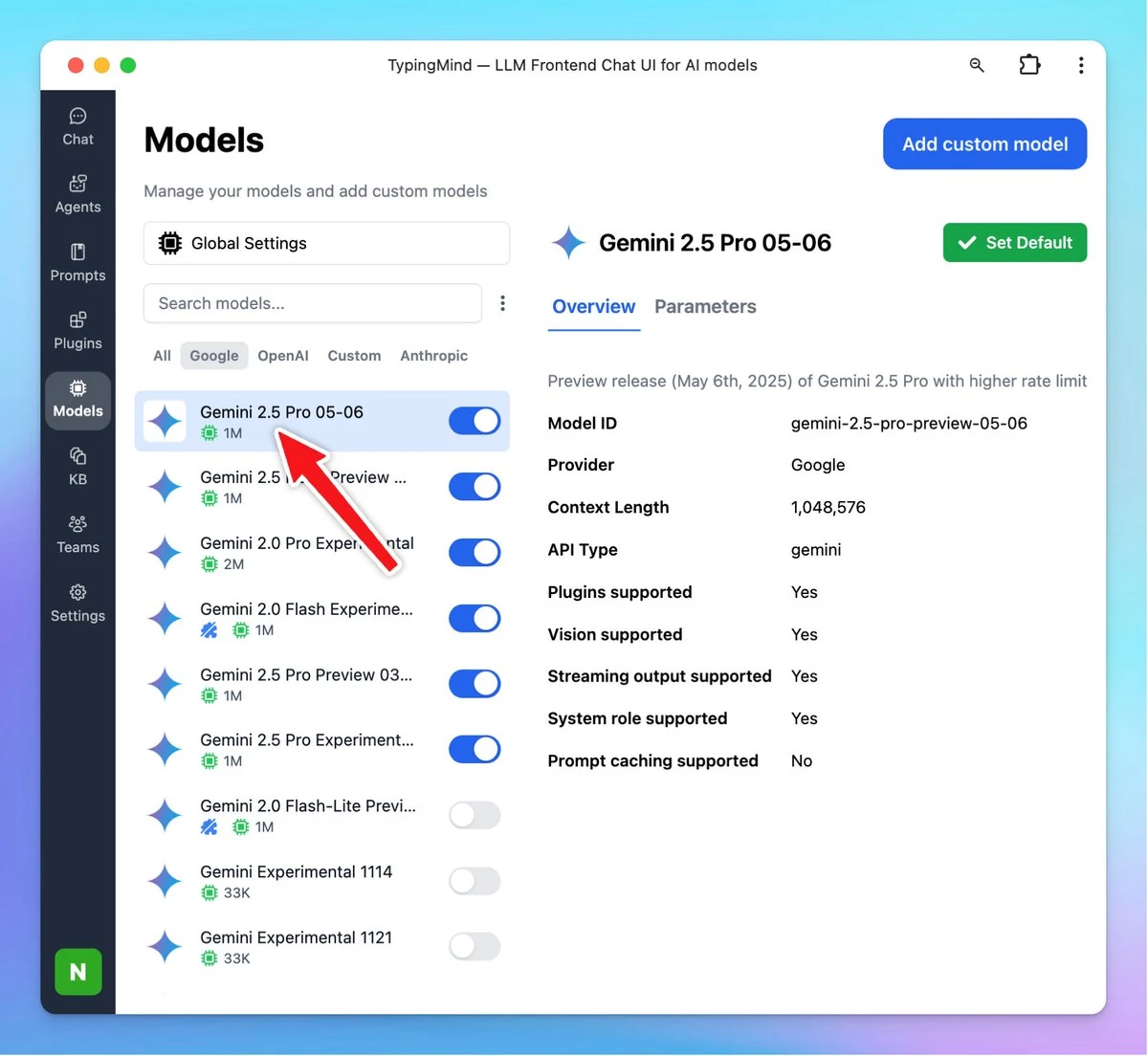The image size is (1148, 1056).
Task: Open Settings from the sidebar
Action: coord(77,603)
